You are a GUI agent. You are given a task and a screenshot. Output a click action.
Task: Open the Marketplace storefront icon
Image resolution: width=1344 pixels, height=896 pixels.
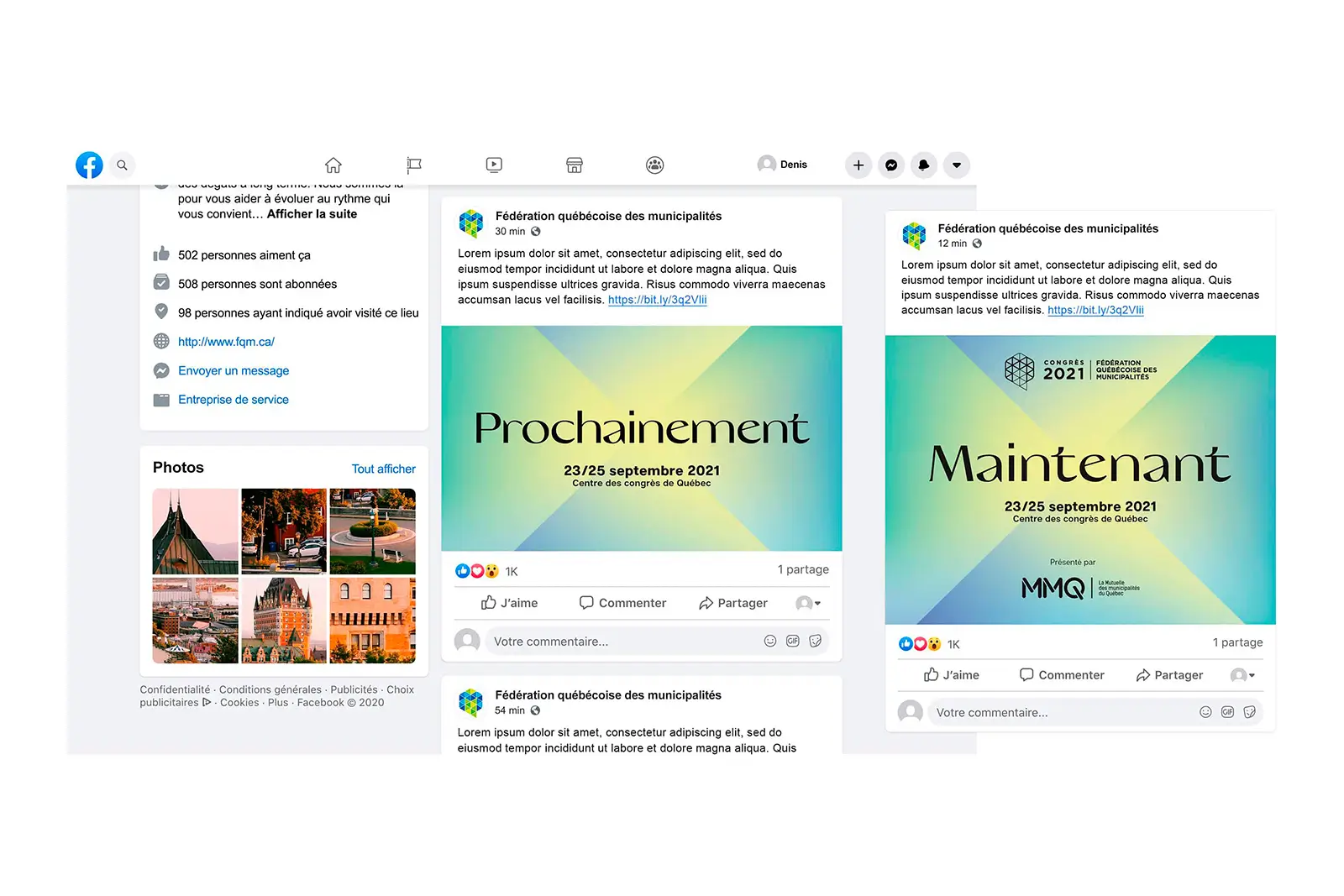click(575, 165)
